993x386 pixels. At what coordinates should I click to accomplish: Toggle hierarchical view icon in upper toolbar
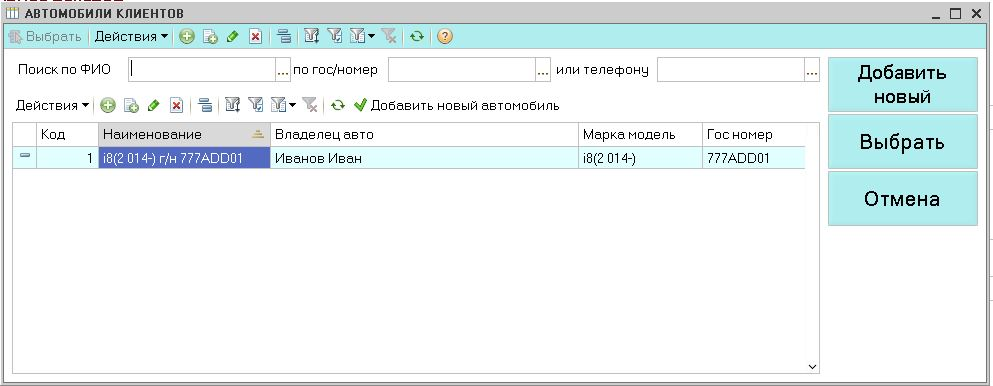pyautogui.click(x=284, y=37)
